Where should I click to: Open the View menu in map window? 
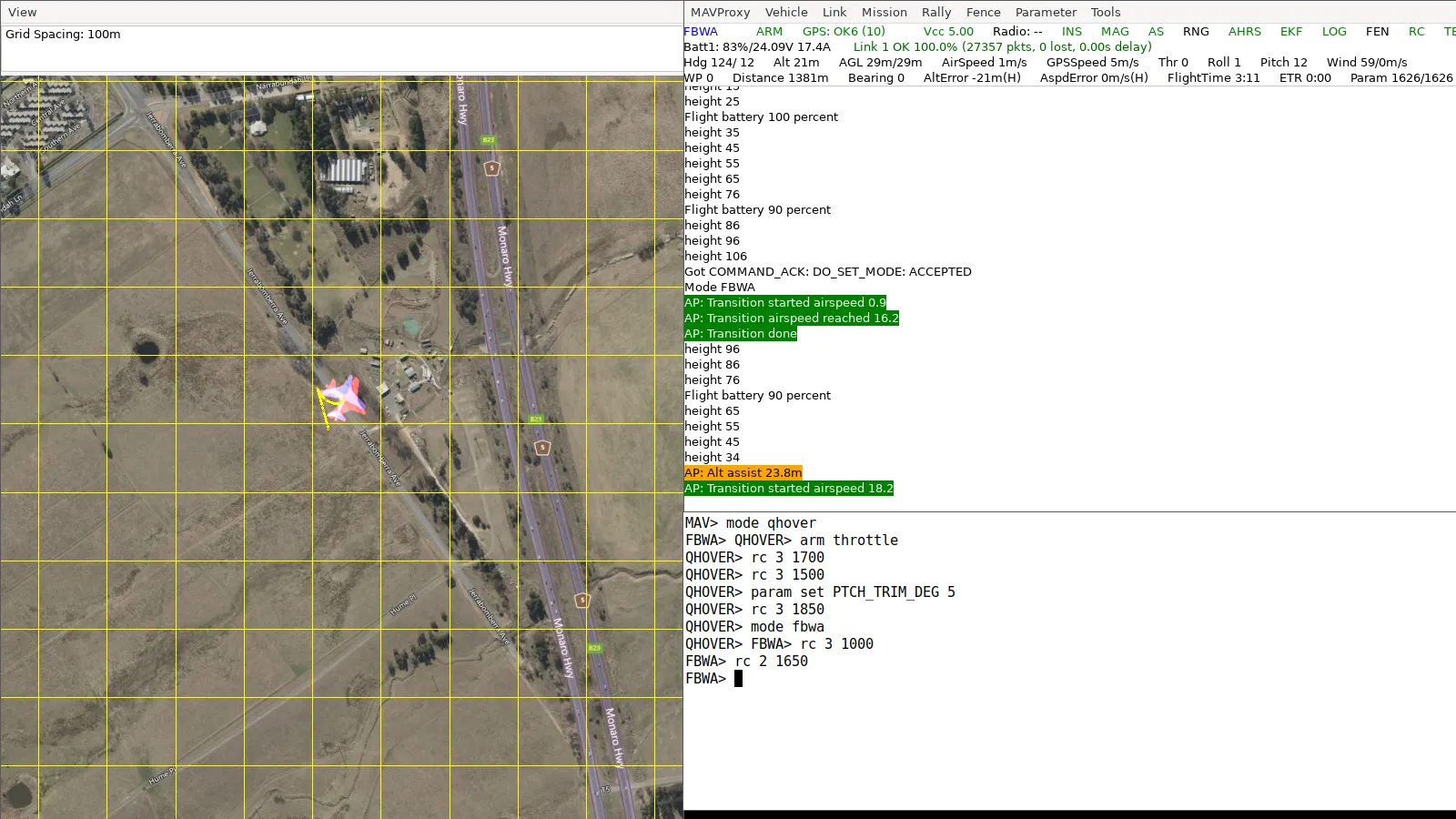(23, 12)
